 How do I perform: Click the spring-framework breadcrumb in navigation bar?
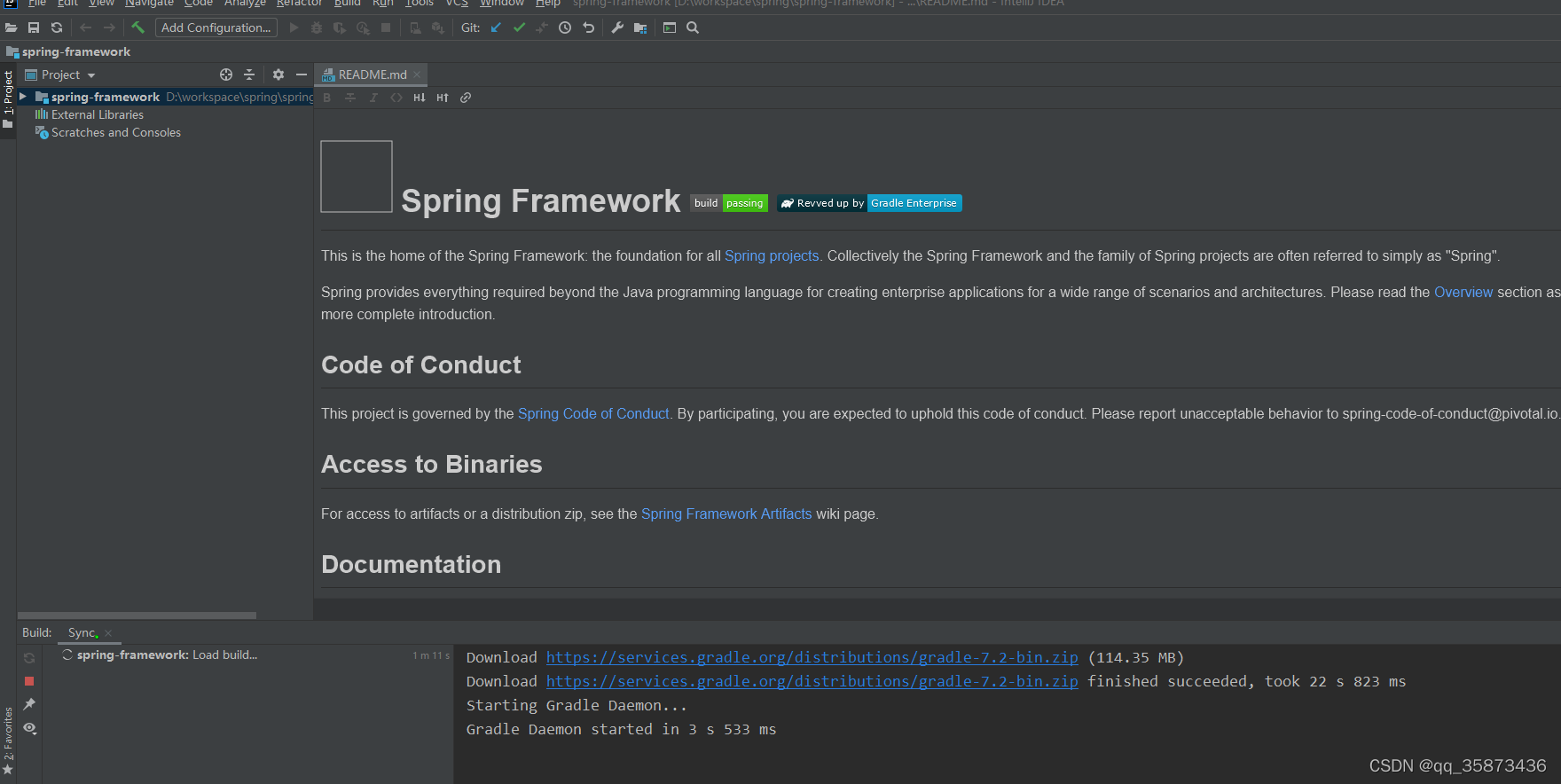pos(68,51)
